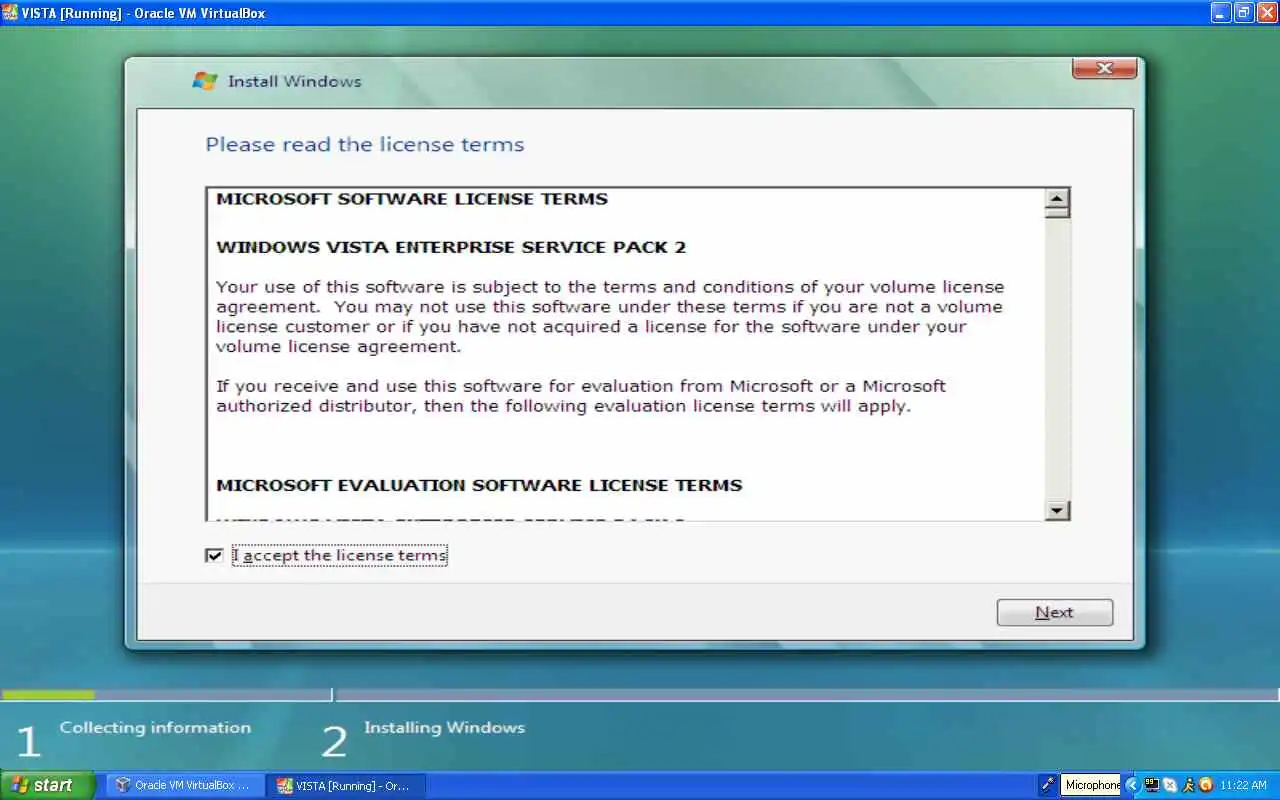Viewport: 1280px width, 800px height.
Task: Click the Microphone tooltip label
Action: click(x=1092, y=785)
